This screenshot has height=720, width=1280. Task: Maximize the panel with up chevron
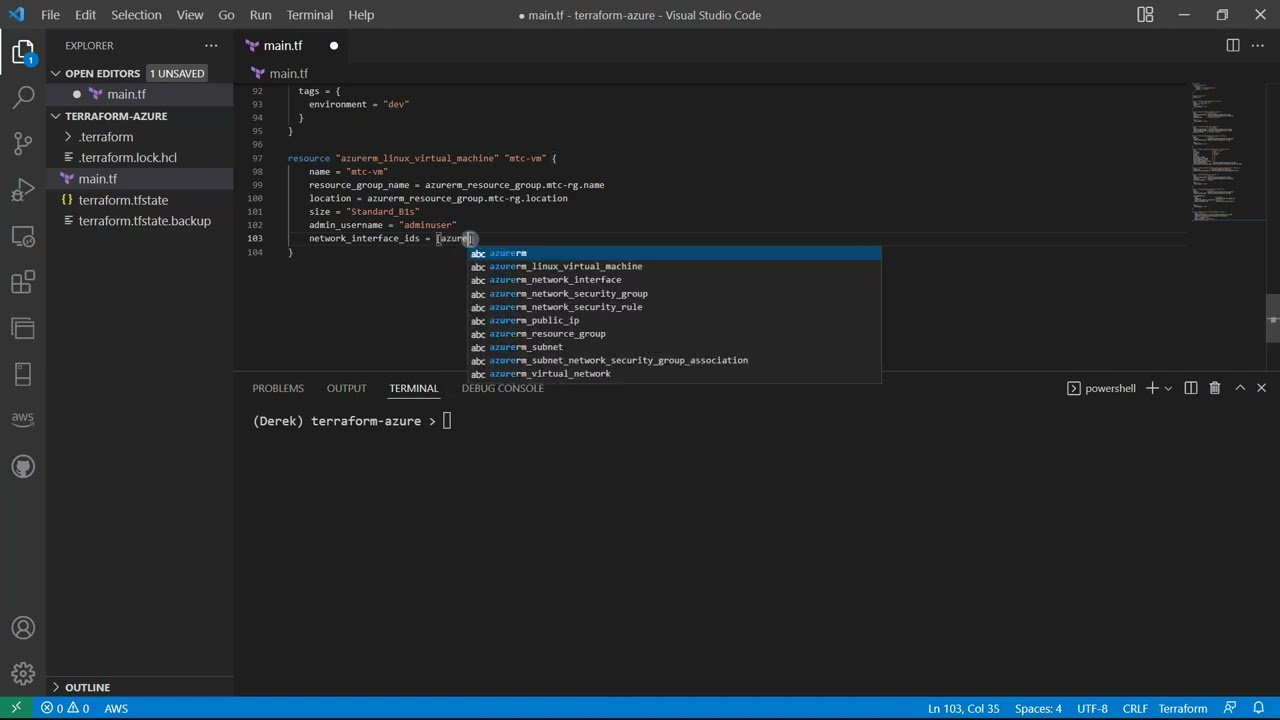point(1240,388)
